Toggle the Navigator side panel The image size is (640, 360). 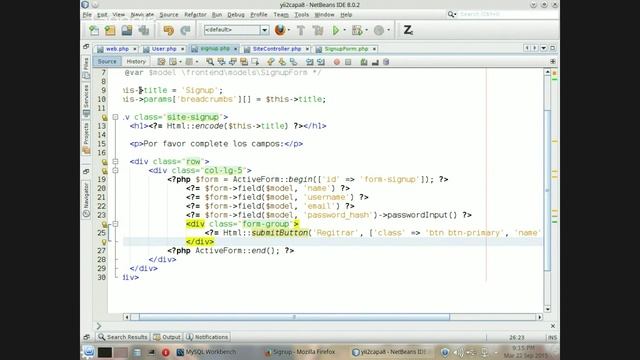(86, 200)
